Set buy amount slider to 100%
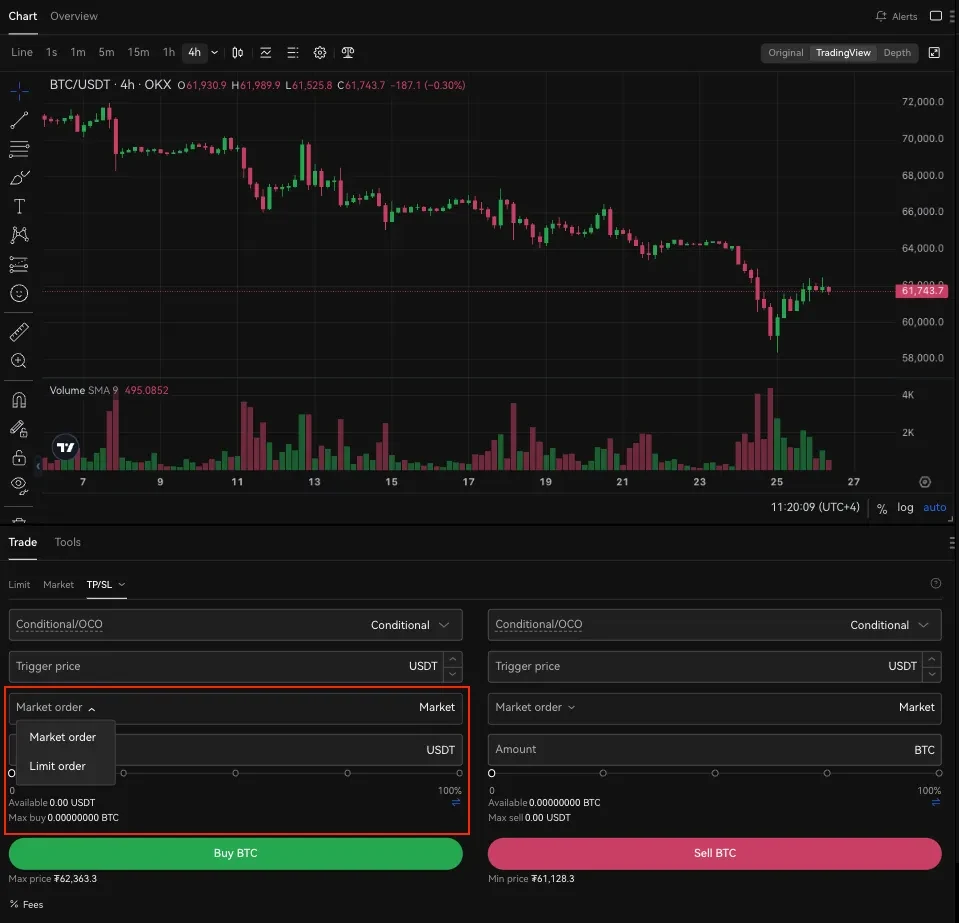This screenshot has width=959, height=923. (459, 773)
